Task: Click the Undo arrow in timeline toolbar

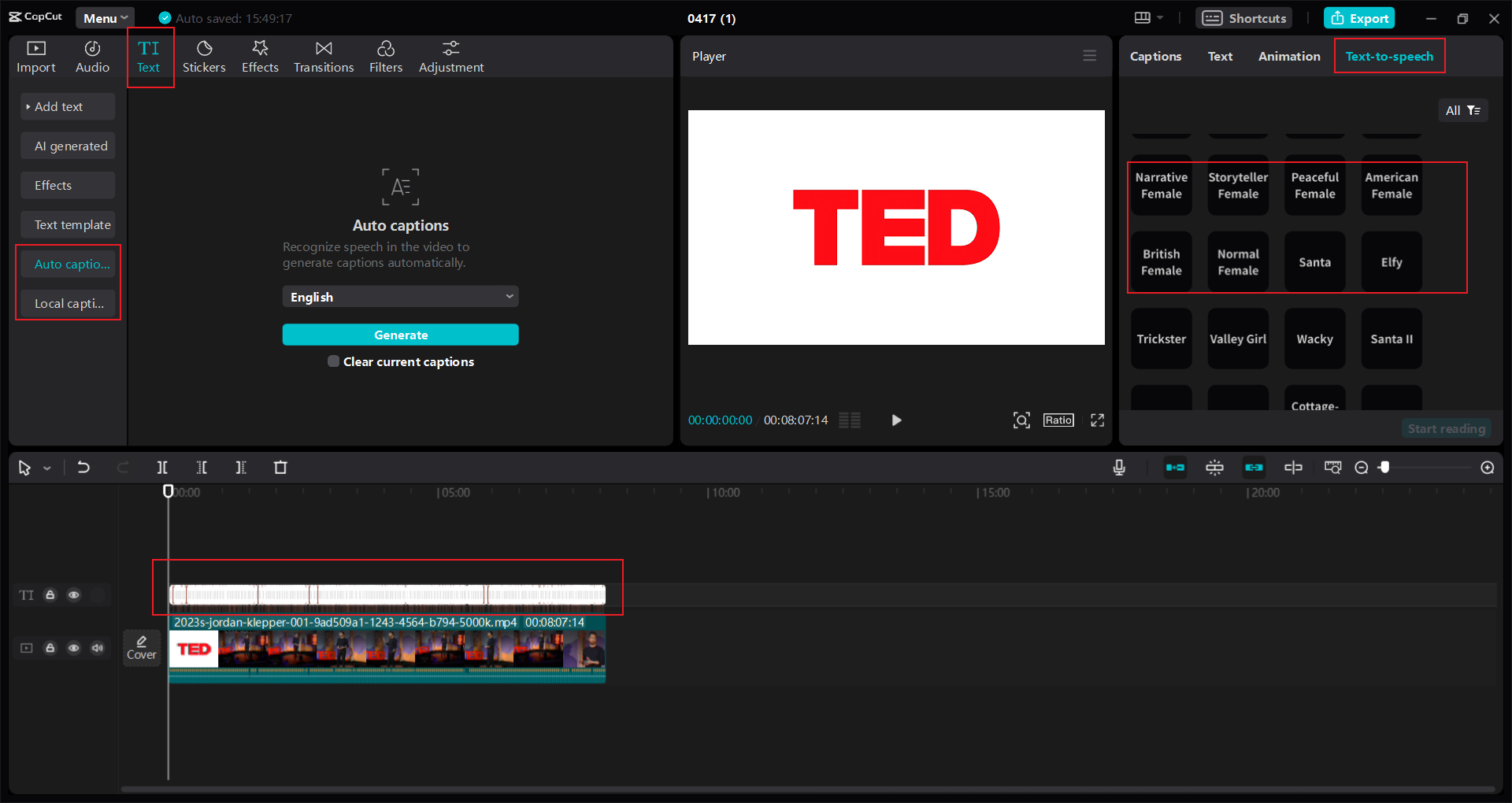Action: click(83, 468)
